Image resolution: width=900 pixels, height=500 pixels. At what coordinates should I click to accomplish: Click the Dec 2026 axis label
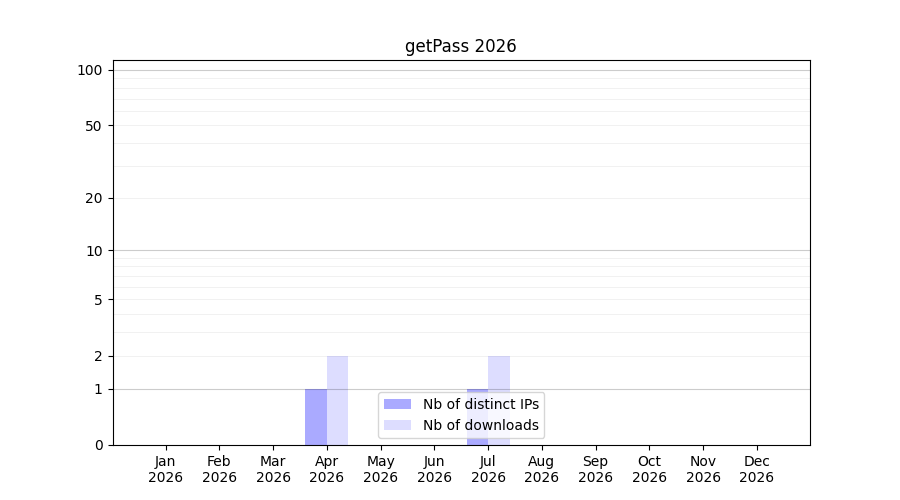click(757, 469)
